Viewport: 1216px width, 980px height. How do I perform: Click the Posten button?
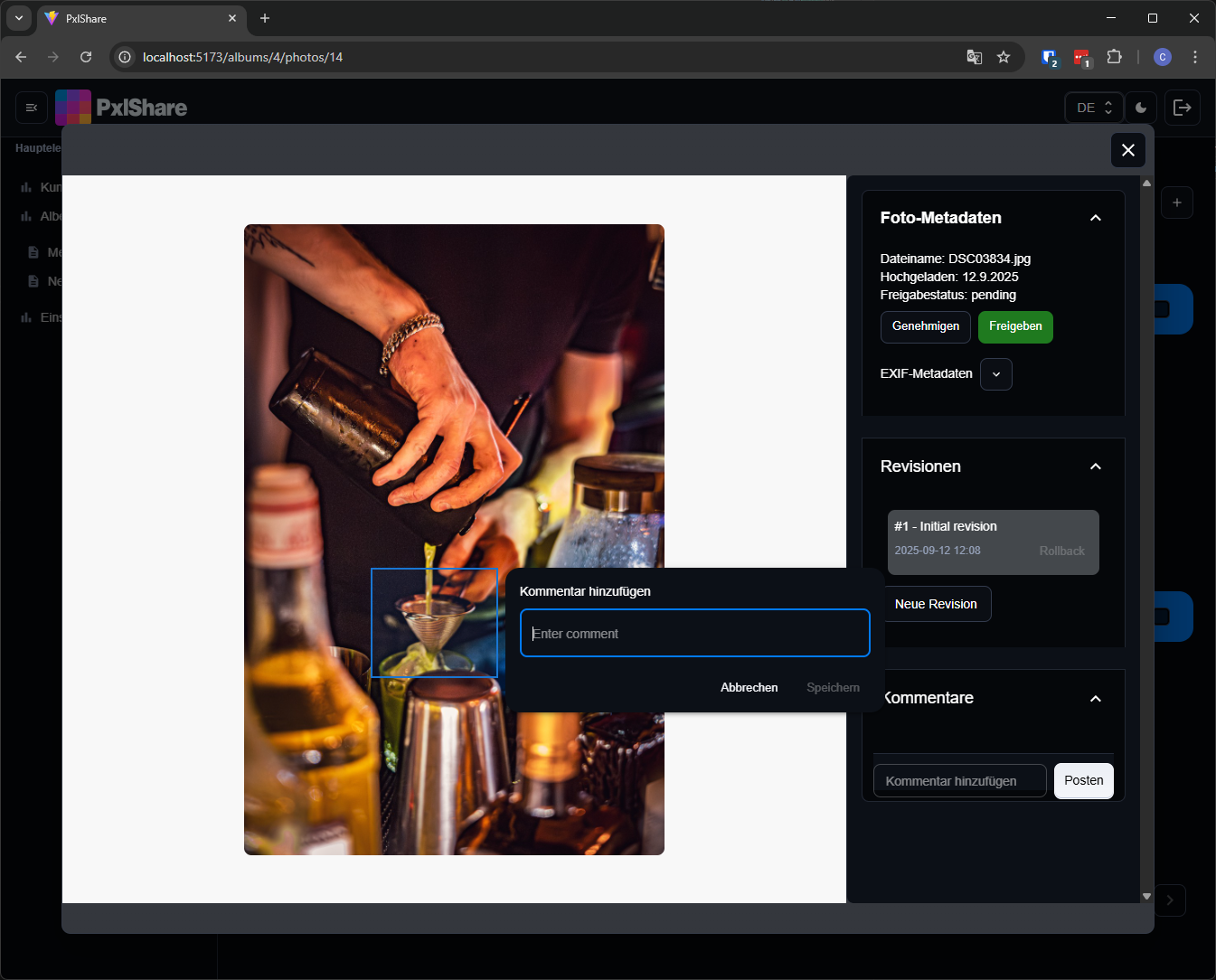click(x=1083, y=780)
